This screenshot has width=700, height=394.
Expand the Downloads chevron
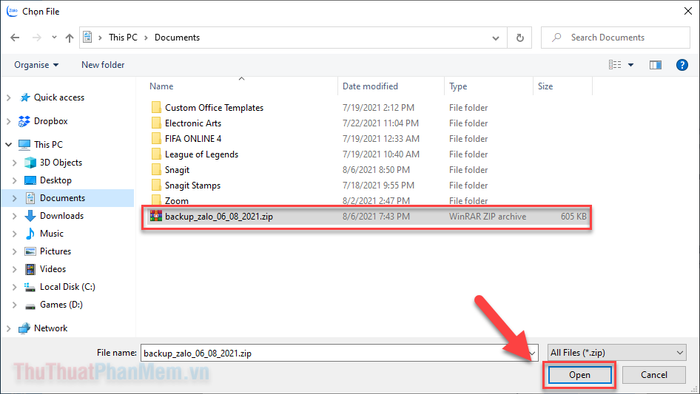[14, 216]
